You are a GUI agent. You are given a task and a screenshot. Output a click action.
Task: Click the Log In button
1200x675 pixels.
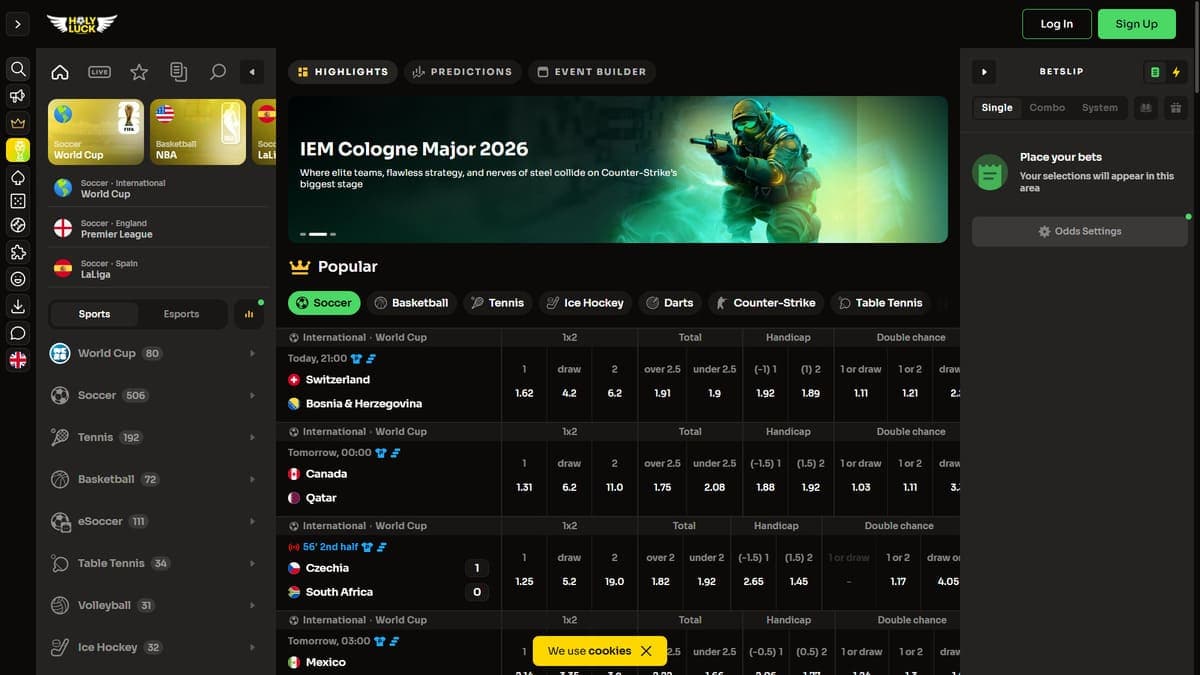tap(1056, 24)
